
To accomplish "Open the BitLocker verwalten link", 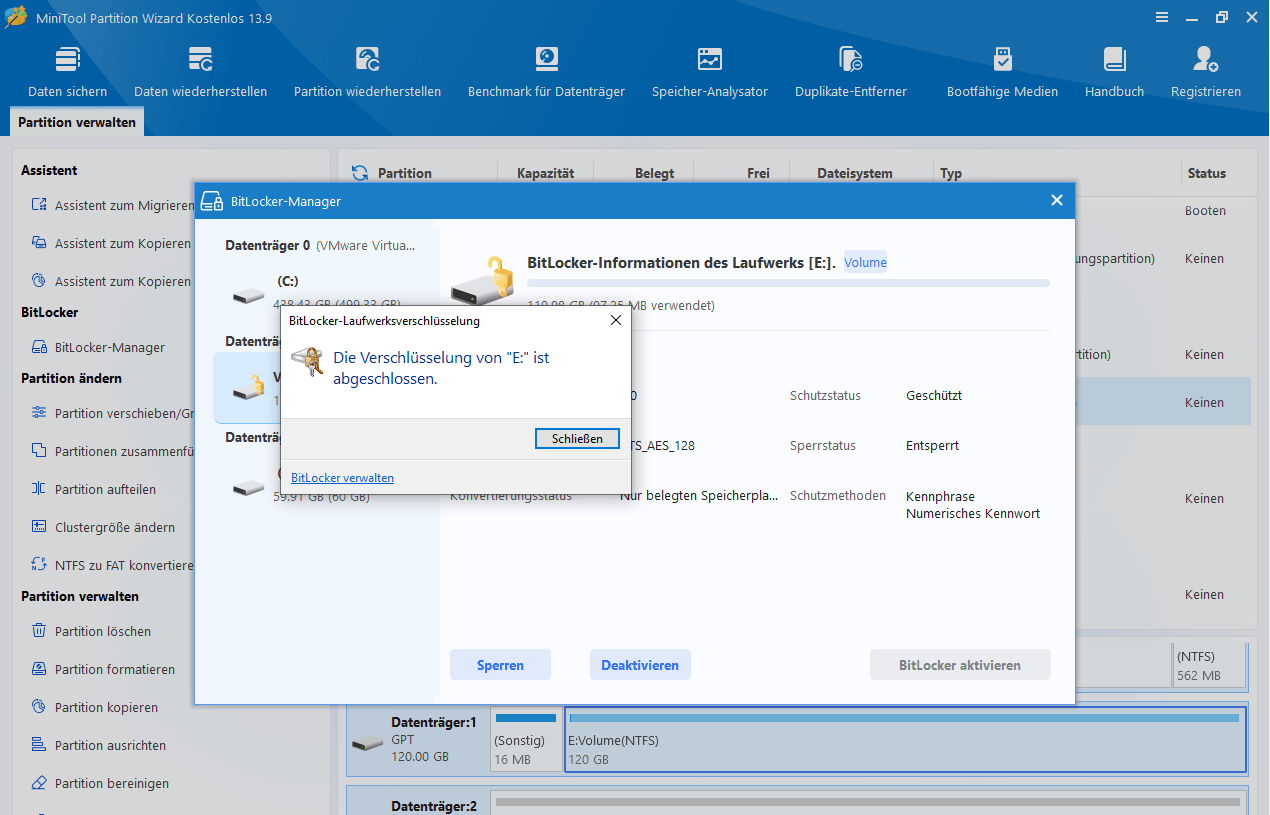I will tap(342, 478).
